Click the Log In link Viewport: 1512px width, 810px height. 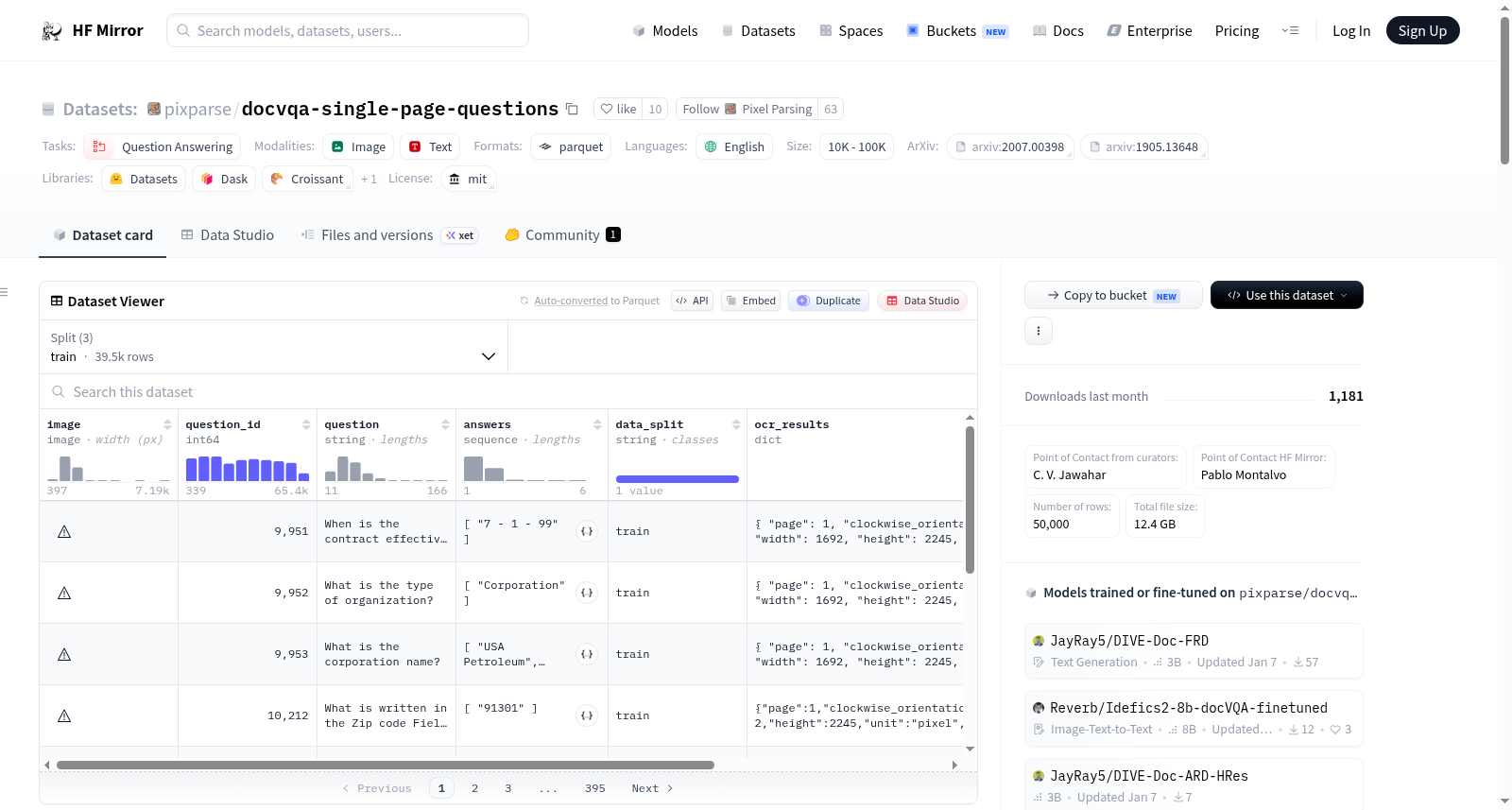point(1350,30)
